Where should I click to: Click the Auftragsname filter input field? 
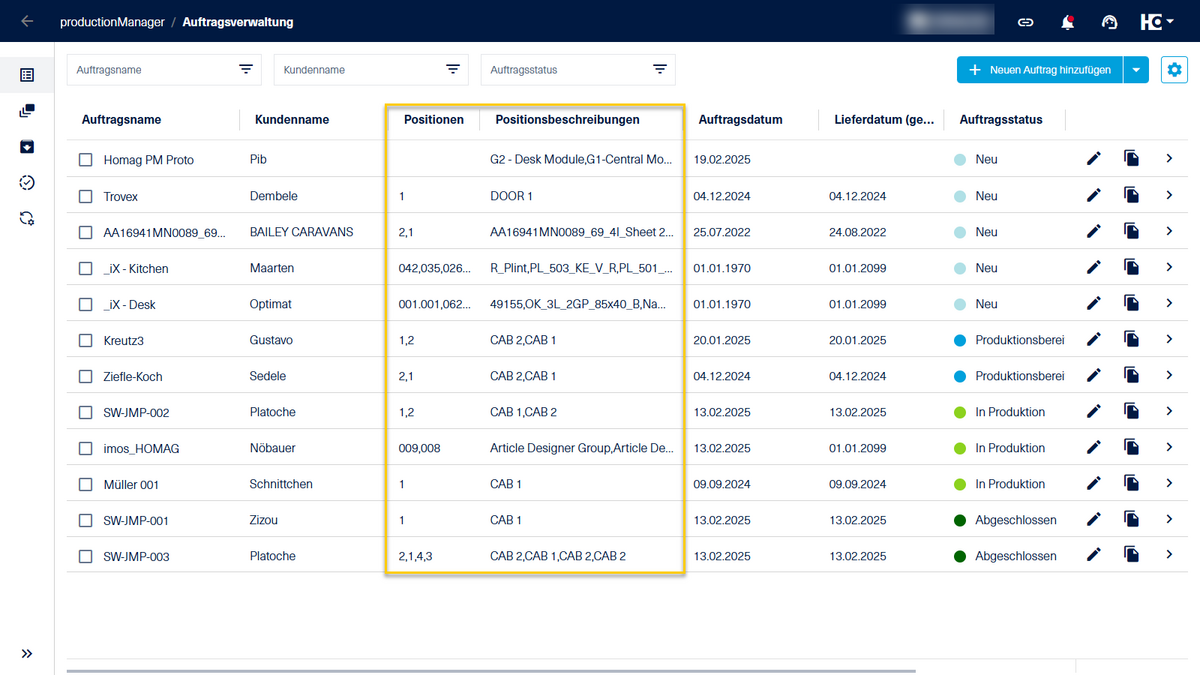(150, 70)
